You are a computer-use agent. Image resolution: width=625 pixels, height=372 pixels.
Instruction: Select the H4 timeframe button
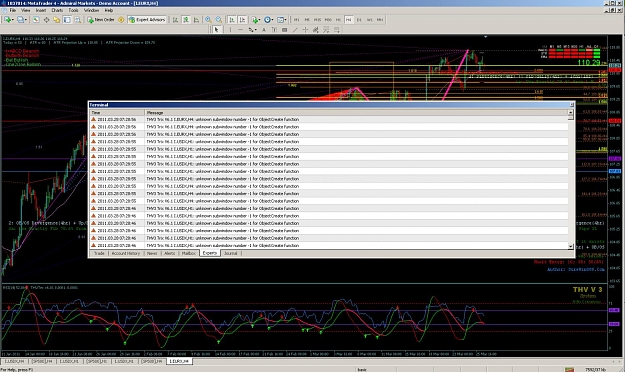(x=348, y=20)
